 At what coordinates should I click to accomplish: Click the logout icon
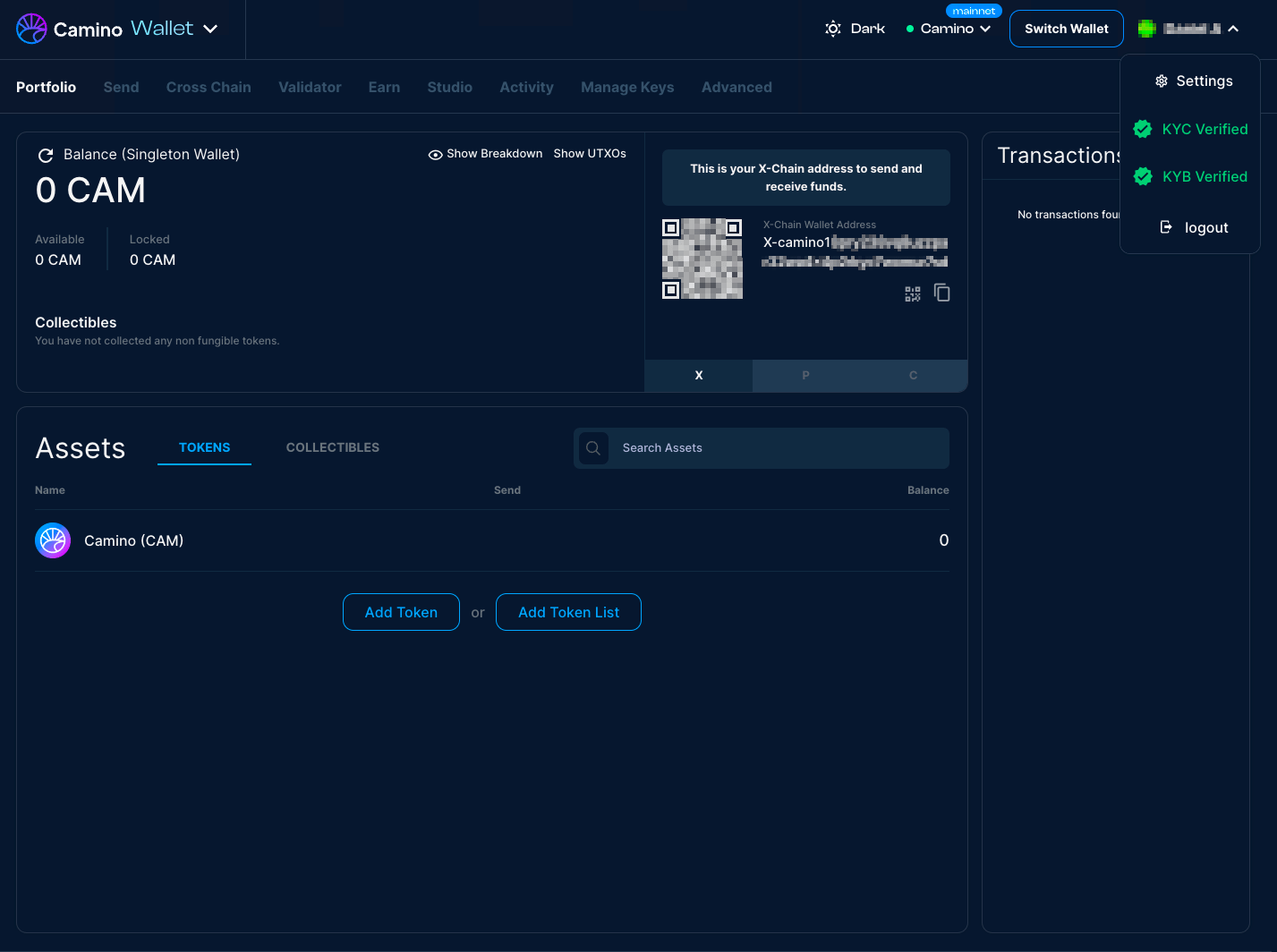1165,227
